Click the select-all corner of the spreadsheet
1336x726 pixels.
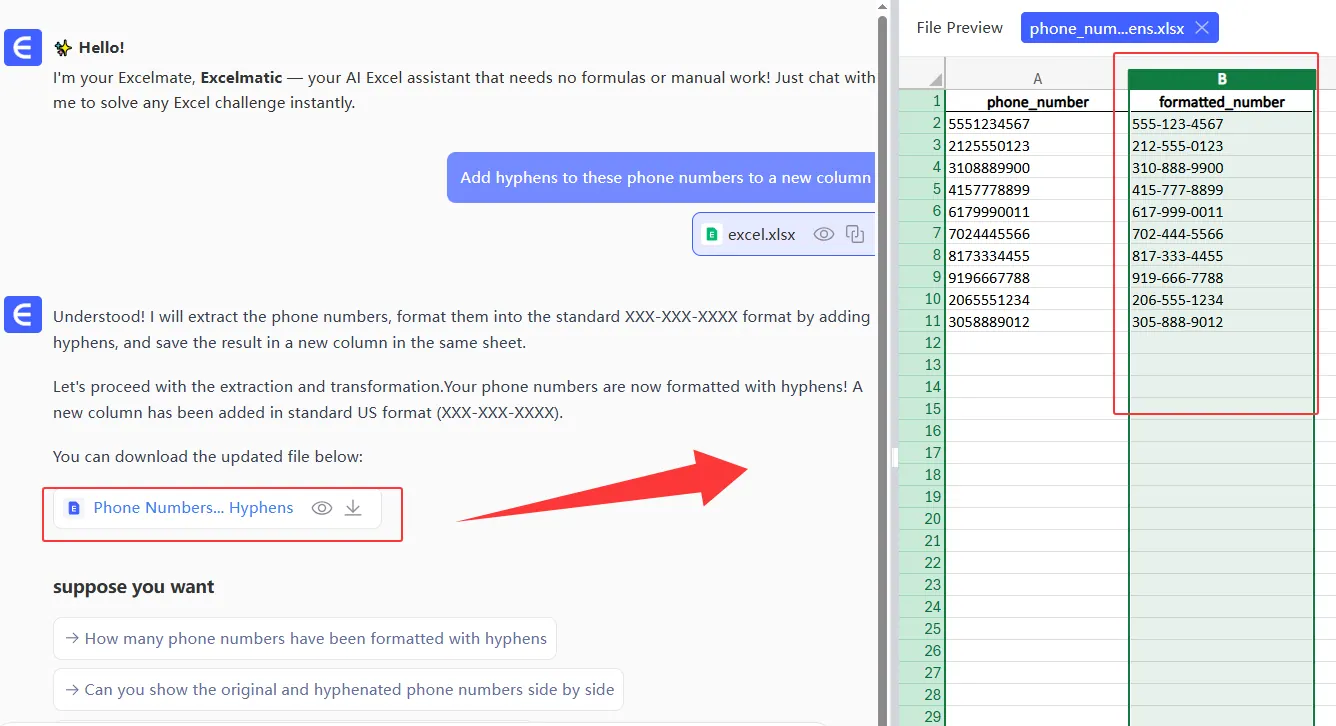pyautogui.click(x=922, y=79)
